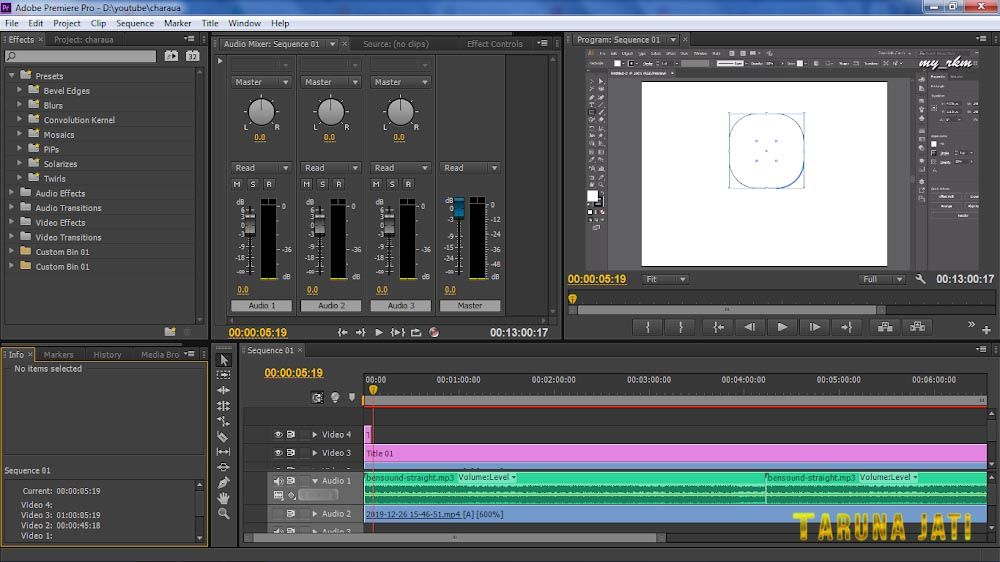Click the Extract button in Program monitor
1000x562 pixels.
[x=918, y=327]
